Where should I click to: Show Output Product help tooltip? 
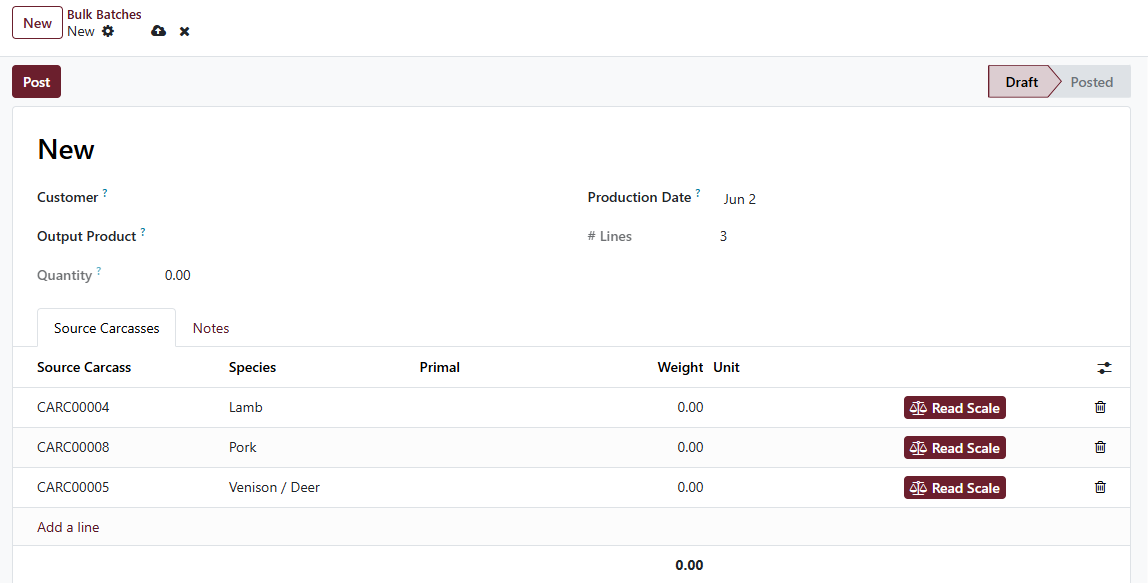143,232
